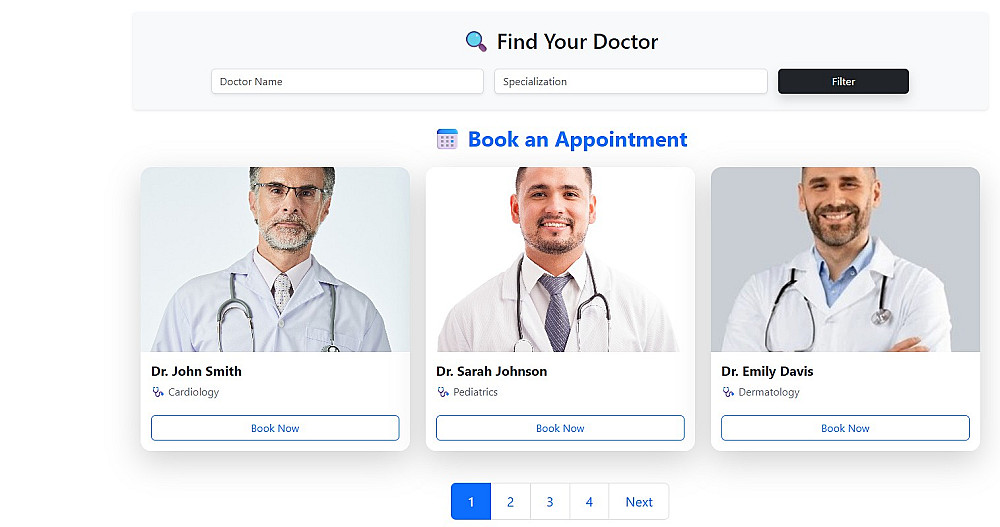The width and height of the screenshot is (1000, 527).
Task: Focus the Specialization input field
Action: [x=630, y=82]
